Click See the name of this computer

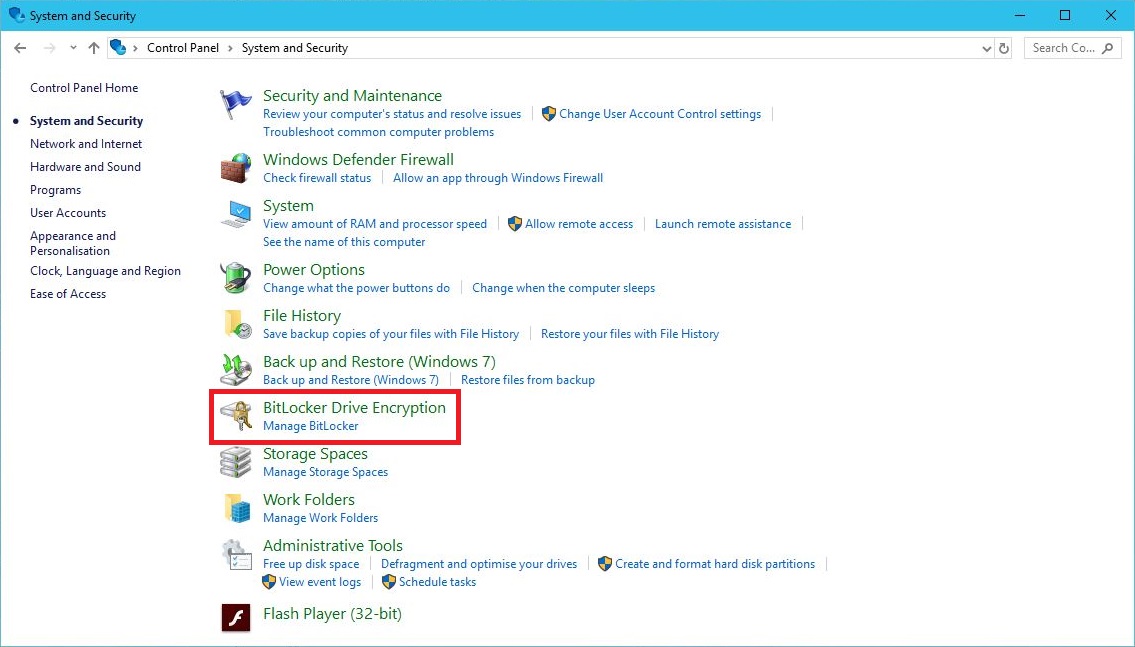pyautogui.click(x=344, y=242)
